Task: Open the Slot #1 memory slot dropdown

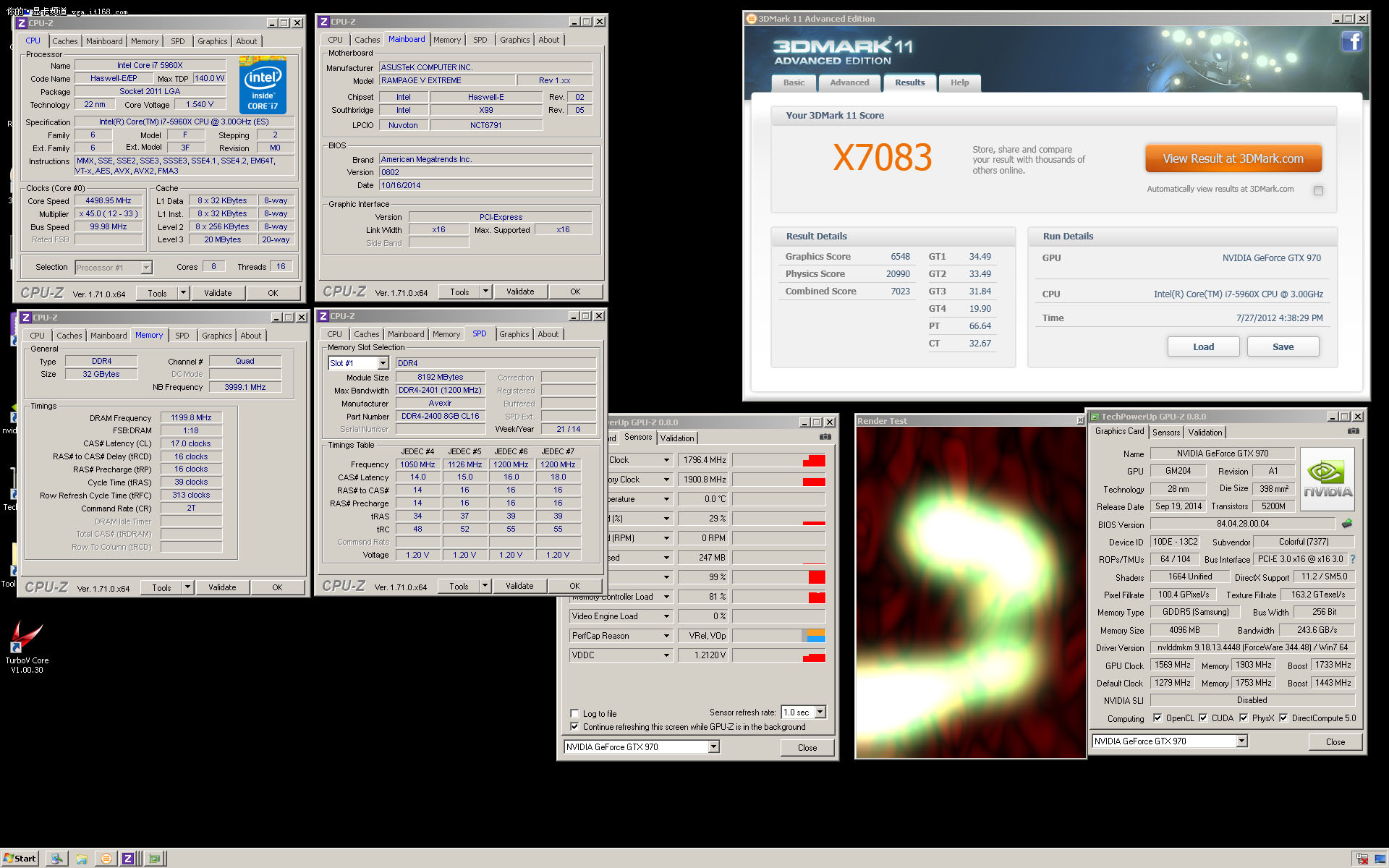Action: pyautogui.click(x=383, y=363)
